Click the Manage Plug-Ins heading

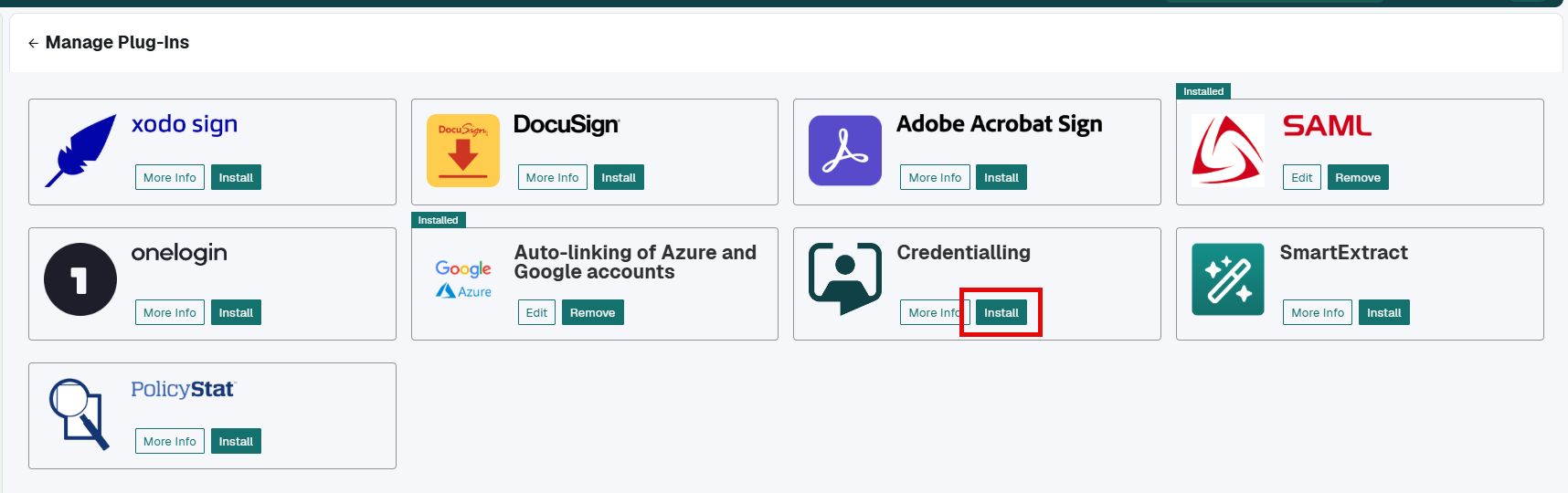(117, 43)
